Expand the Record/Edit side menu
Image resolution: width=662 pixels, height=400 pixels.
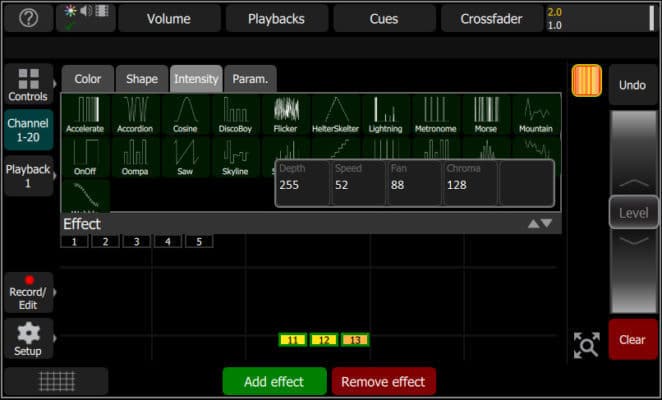tap(29, 291)
